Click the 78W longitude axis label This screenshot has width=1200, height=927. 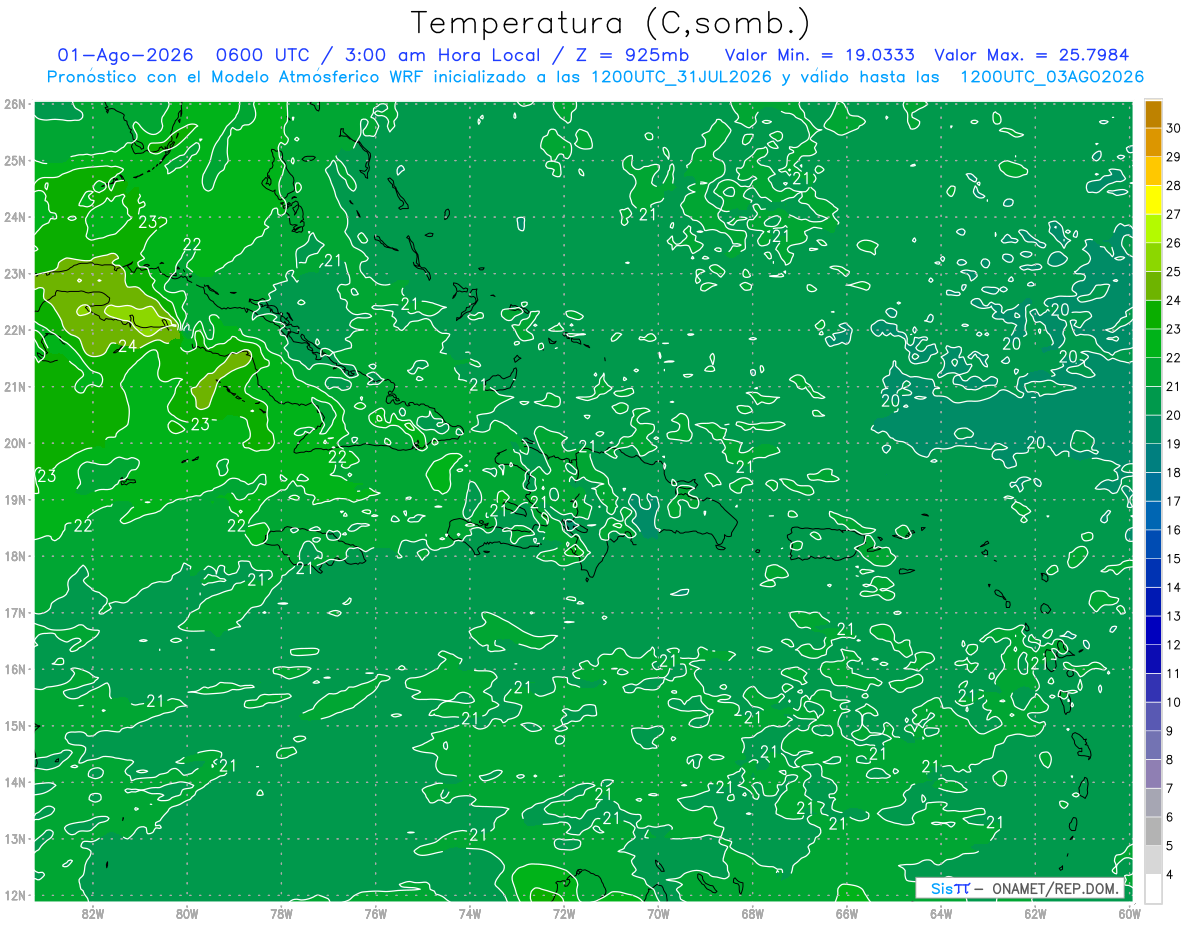coord(281,913)
